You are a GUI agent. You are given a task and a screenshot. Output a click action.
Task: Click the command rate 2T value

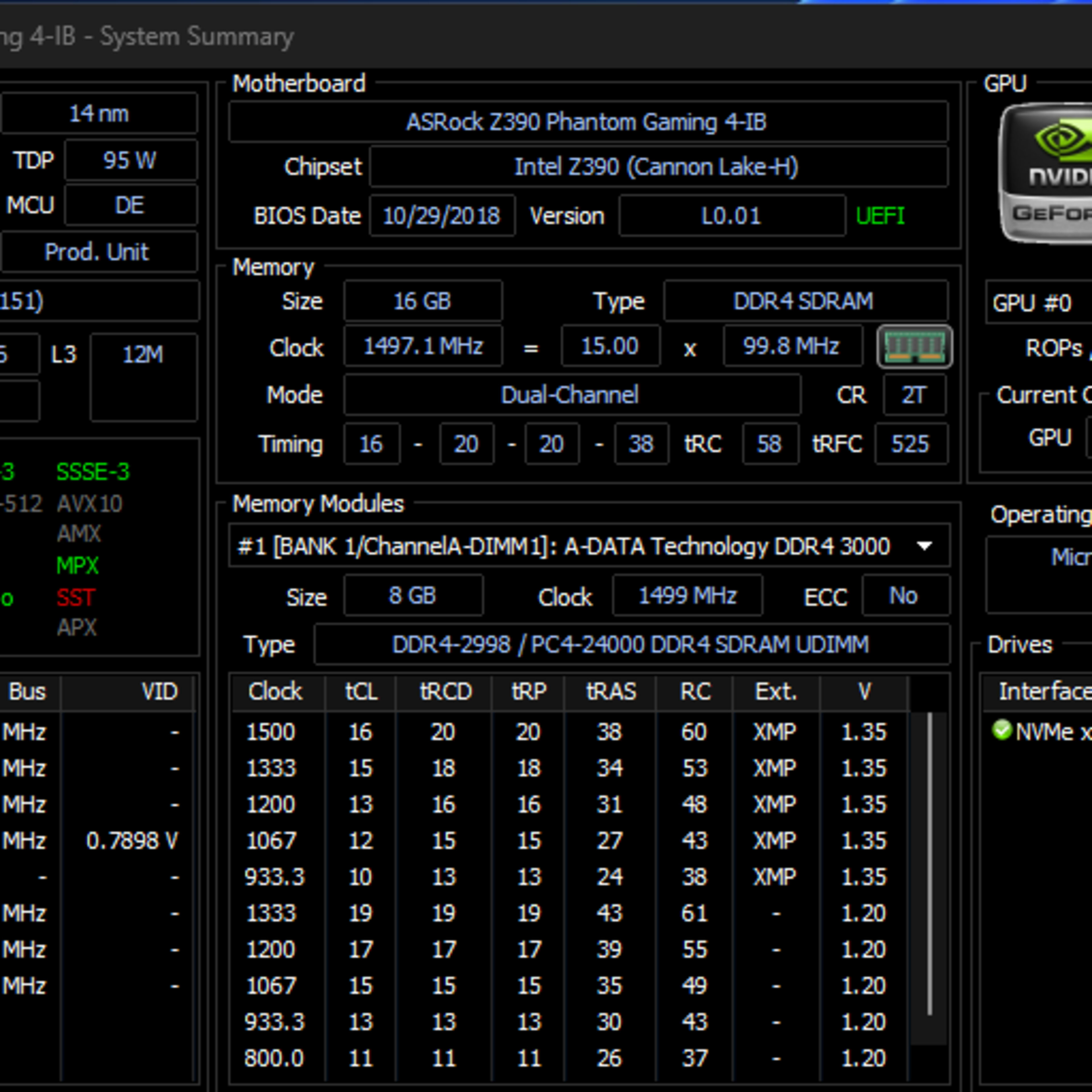pyautogui.click(x=914, y=394)
